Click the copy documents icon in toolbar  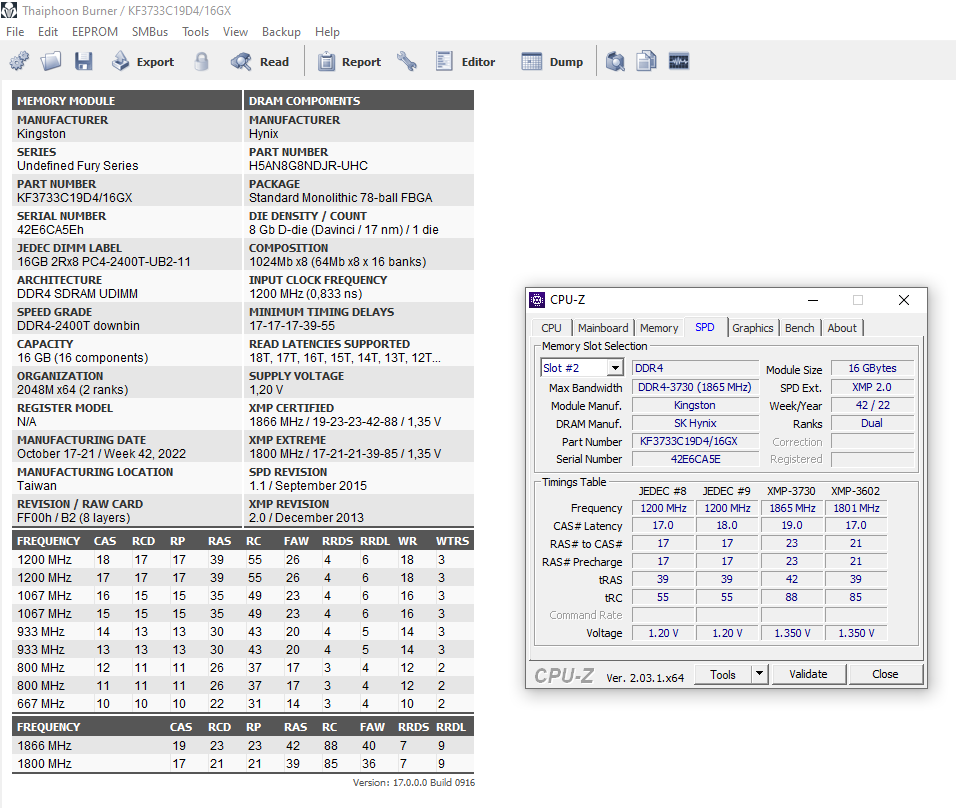(646, 61)
